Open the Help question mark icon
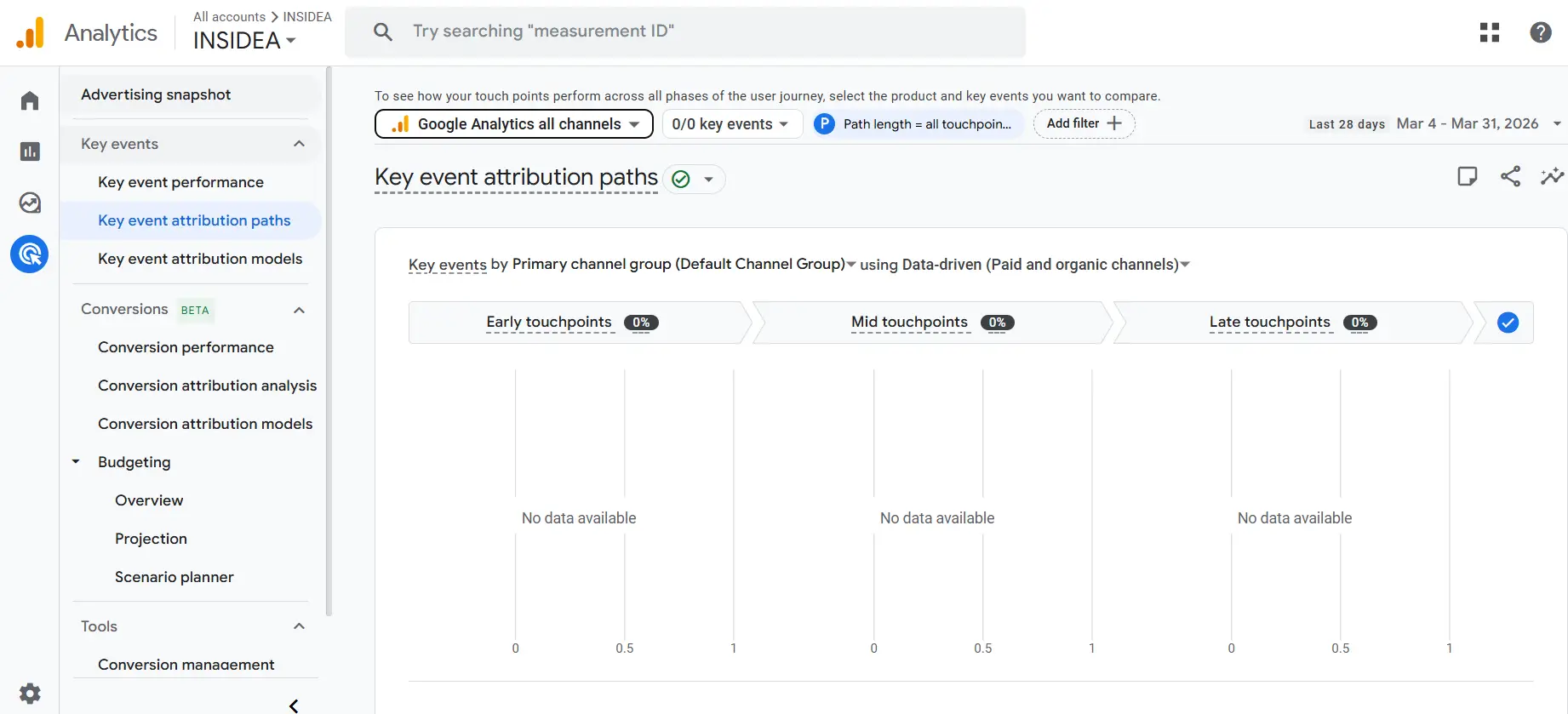The height and width of the screenshot is (714, 1568). pyautogui.click(x=1540, y=32)
